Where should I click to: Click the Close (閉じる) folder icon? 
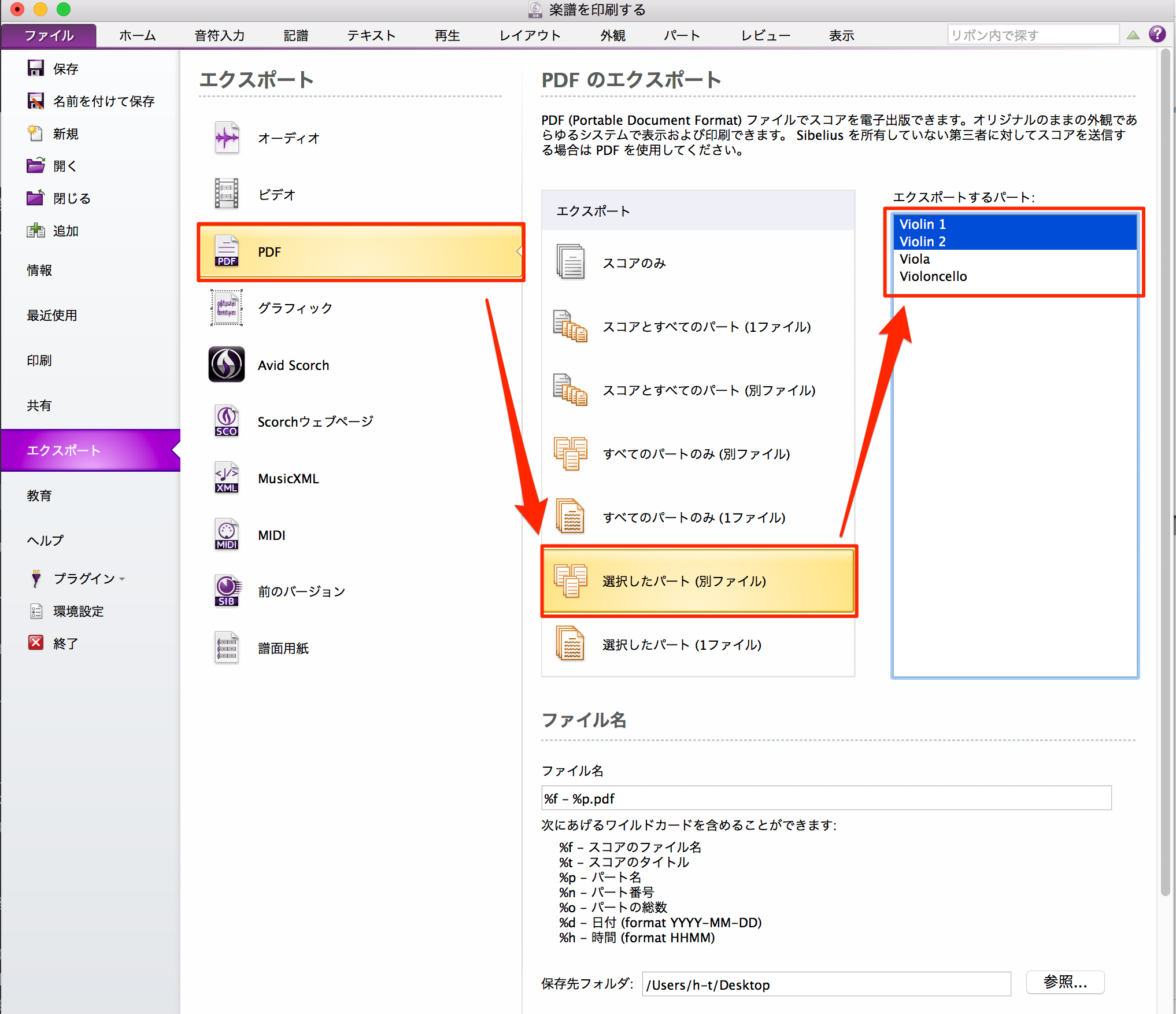[36, 198]
